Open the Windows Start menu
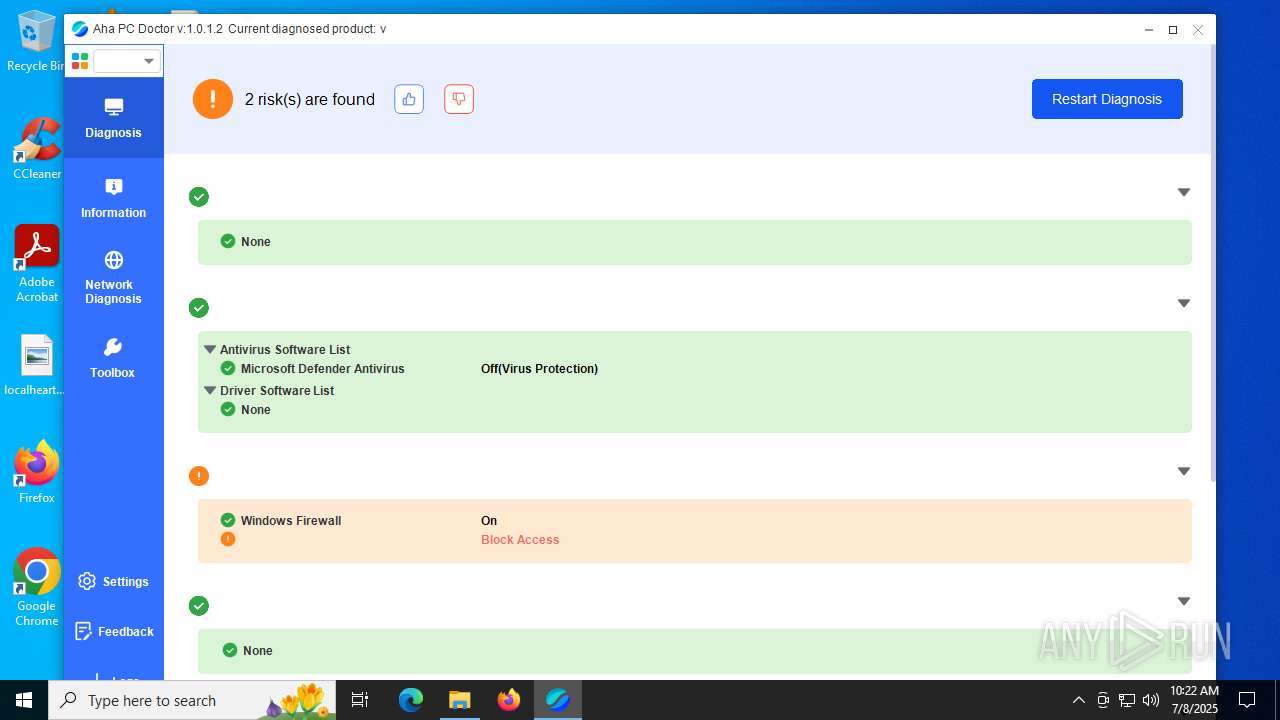 click(x=24, y=700)
